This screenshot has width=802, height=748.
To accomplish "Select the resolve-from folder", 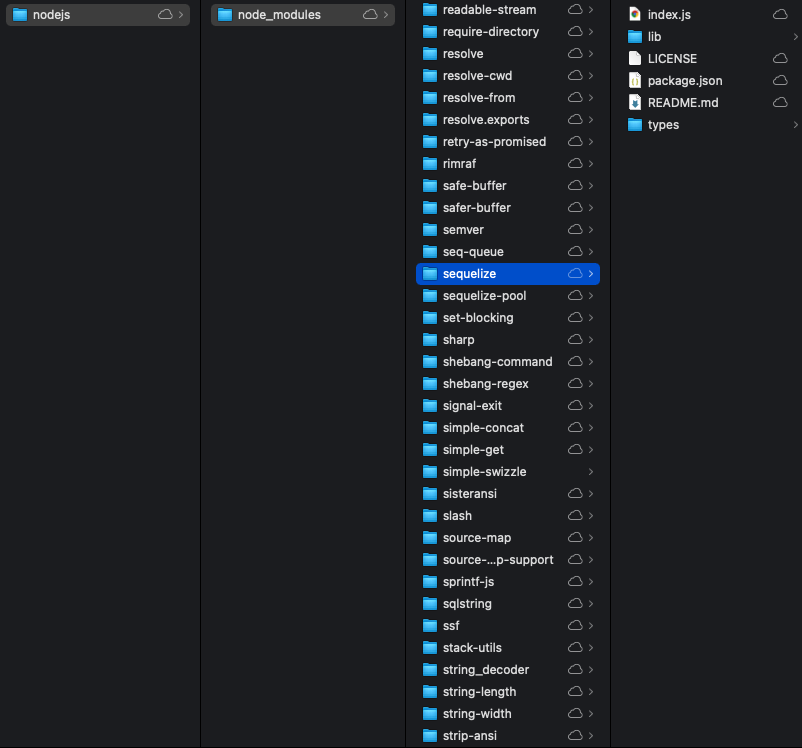I will 508,98.
